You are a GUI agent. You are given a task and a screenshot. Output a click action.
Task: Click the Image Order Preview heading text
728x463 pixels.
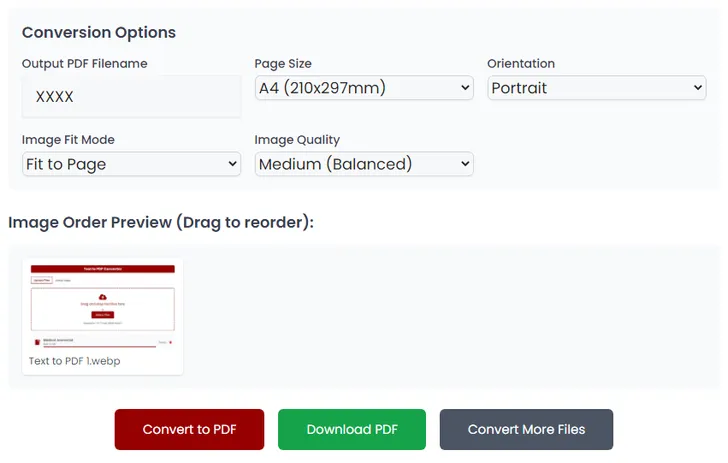point(161,222)
